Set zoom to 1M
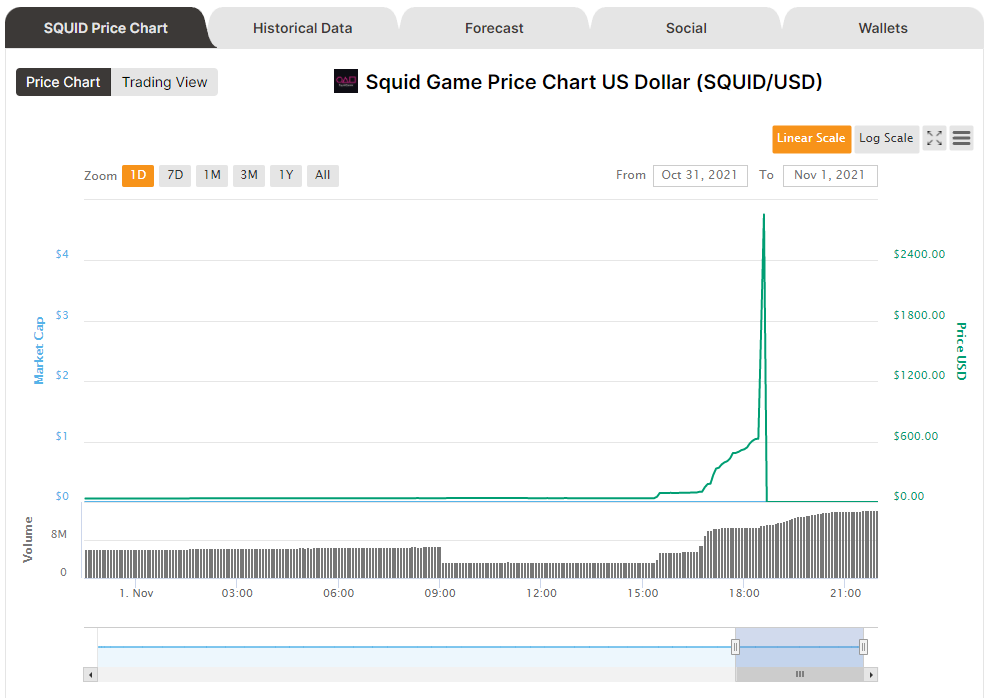This screenshot has height=698, width=990. click(212, 175)
